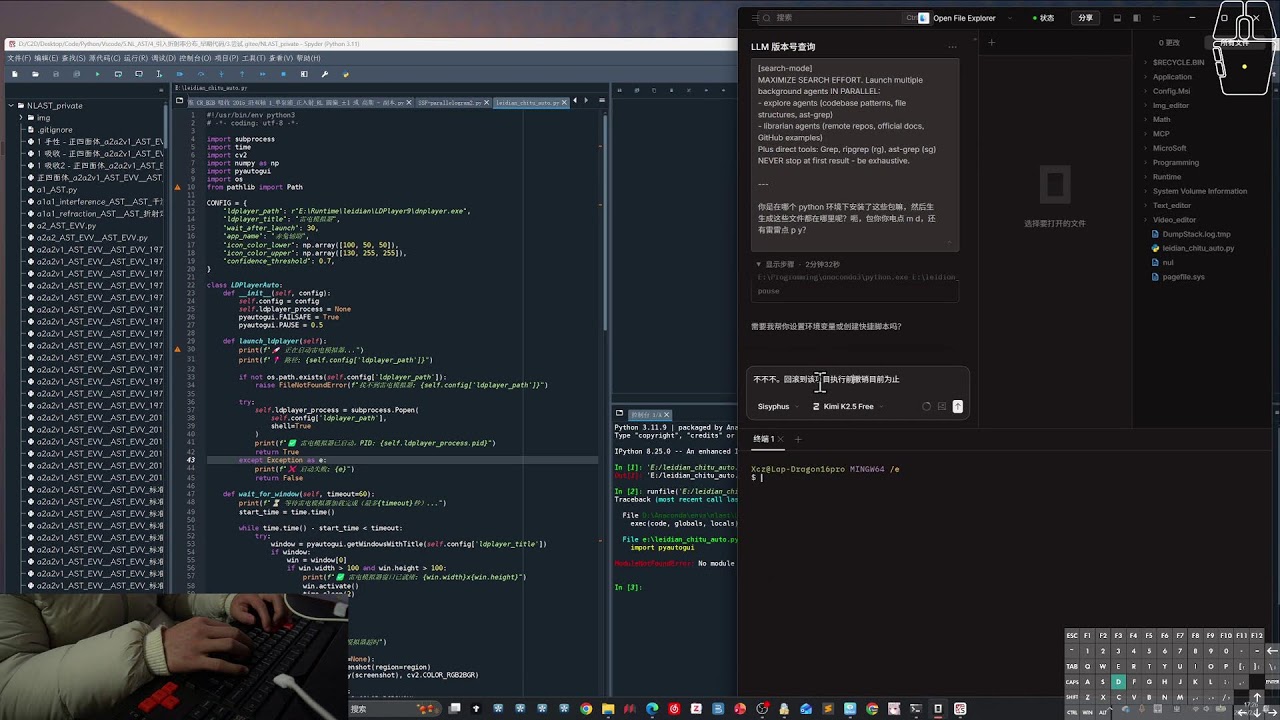The image size is (1280, 720).
Task: Open leidian_chitu_auto.py in right file list
Action: point(1198,248)
